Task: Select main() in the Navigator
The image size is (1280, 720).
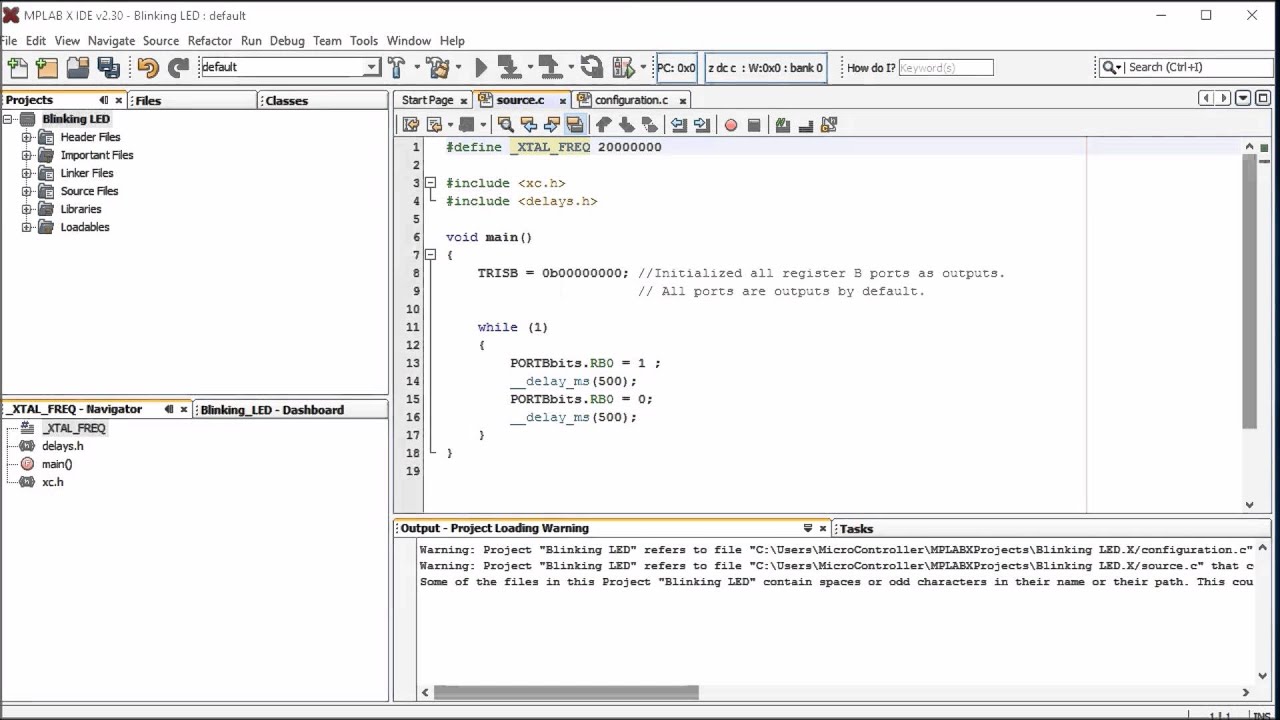Action: click(57, 464)
